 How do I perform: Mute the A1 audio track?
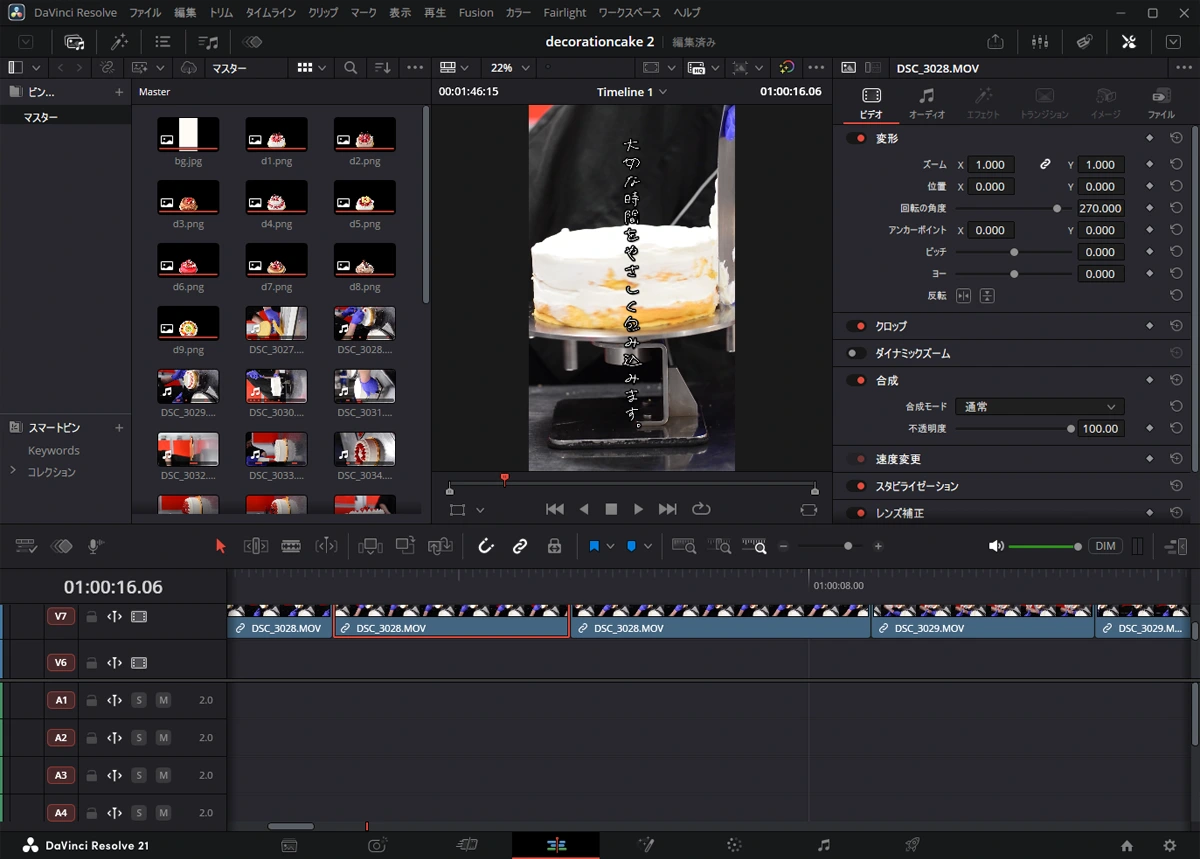pyautogui.click(x=163, y=700)
